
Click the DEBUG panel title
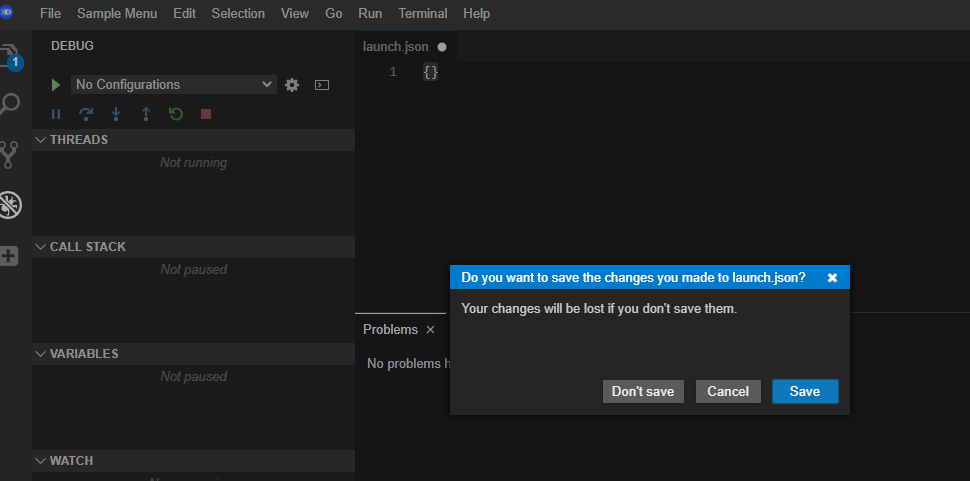tap(72, 46)
